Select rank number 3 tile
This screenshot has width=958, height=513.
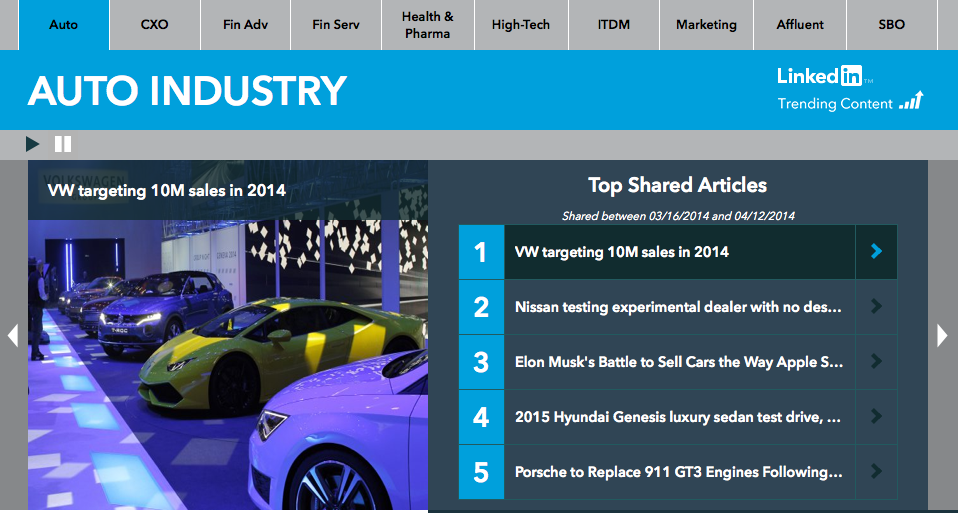click(481, 362)
